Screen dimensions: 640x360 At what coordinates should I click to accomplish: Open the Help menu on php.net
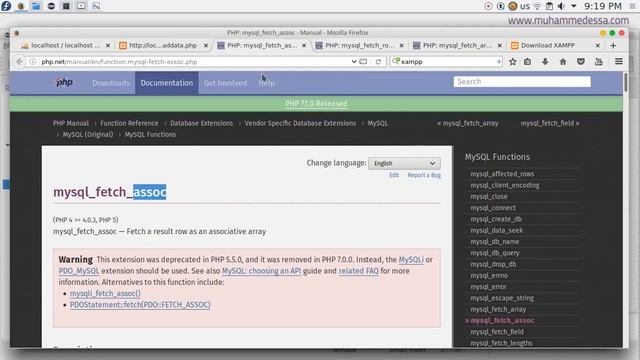pyautogui.click(x=266, y=83)
